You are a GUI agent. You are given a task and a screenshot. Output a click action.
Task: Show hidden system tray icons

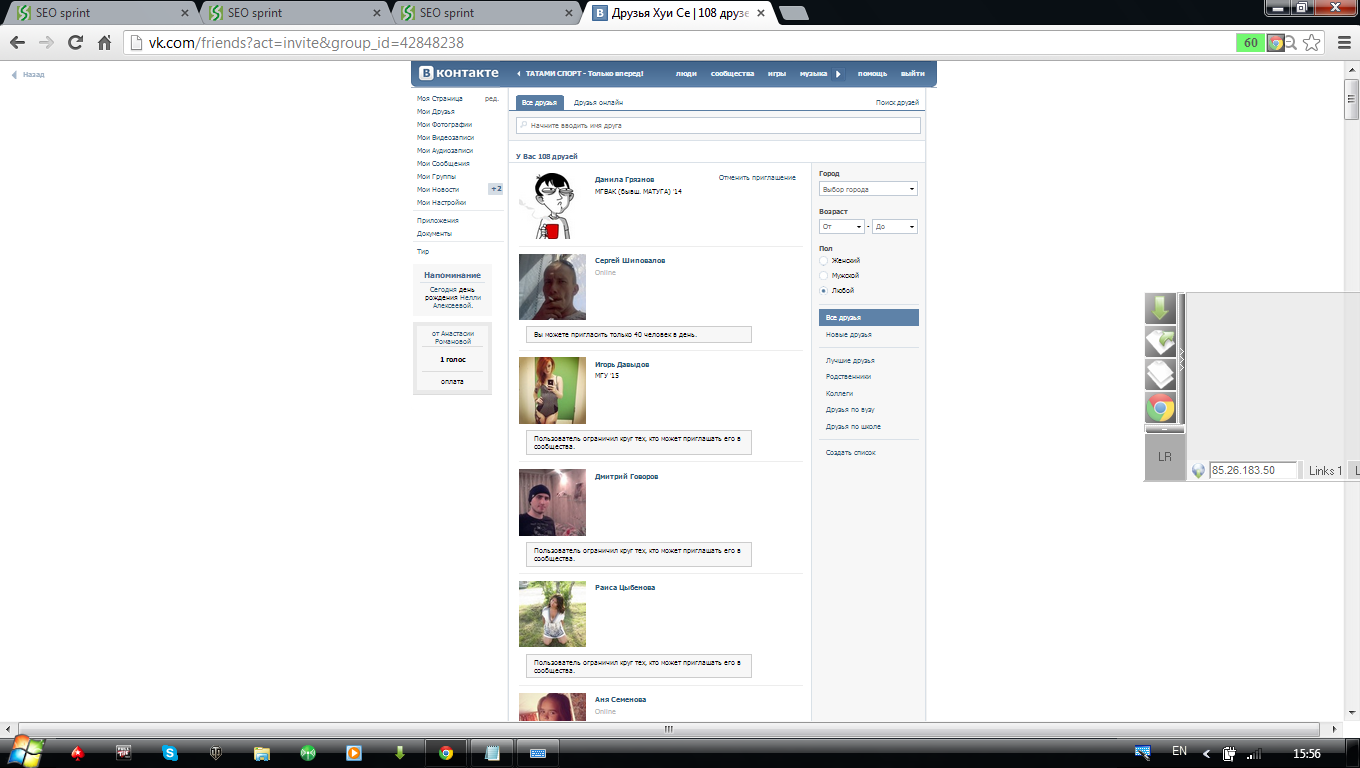click(x=1206, y=753)
